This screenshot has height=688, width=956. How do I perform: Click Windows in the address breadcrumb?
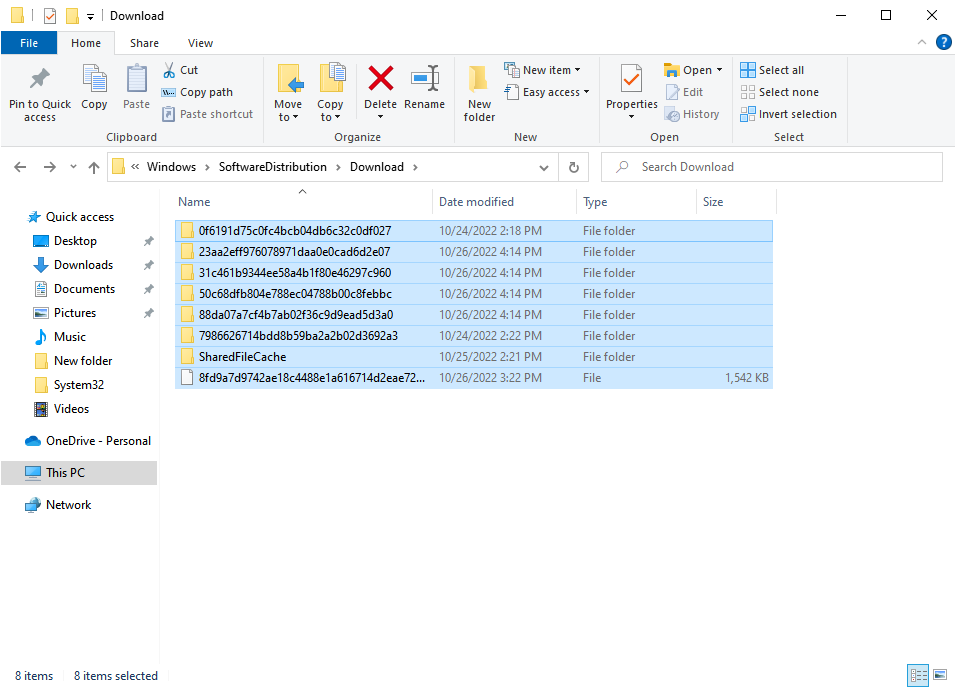(171, 167)
